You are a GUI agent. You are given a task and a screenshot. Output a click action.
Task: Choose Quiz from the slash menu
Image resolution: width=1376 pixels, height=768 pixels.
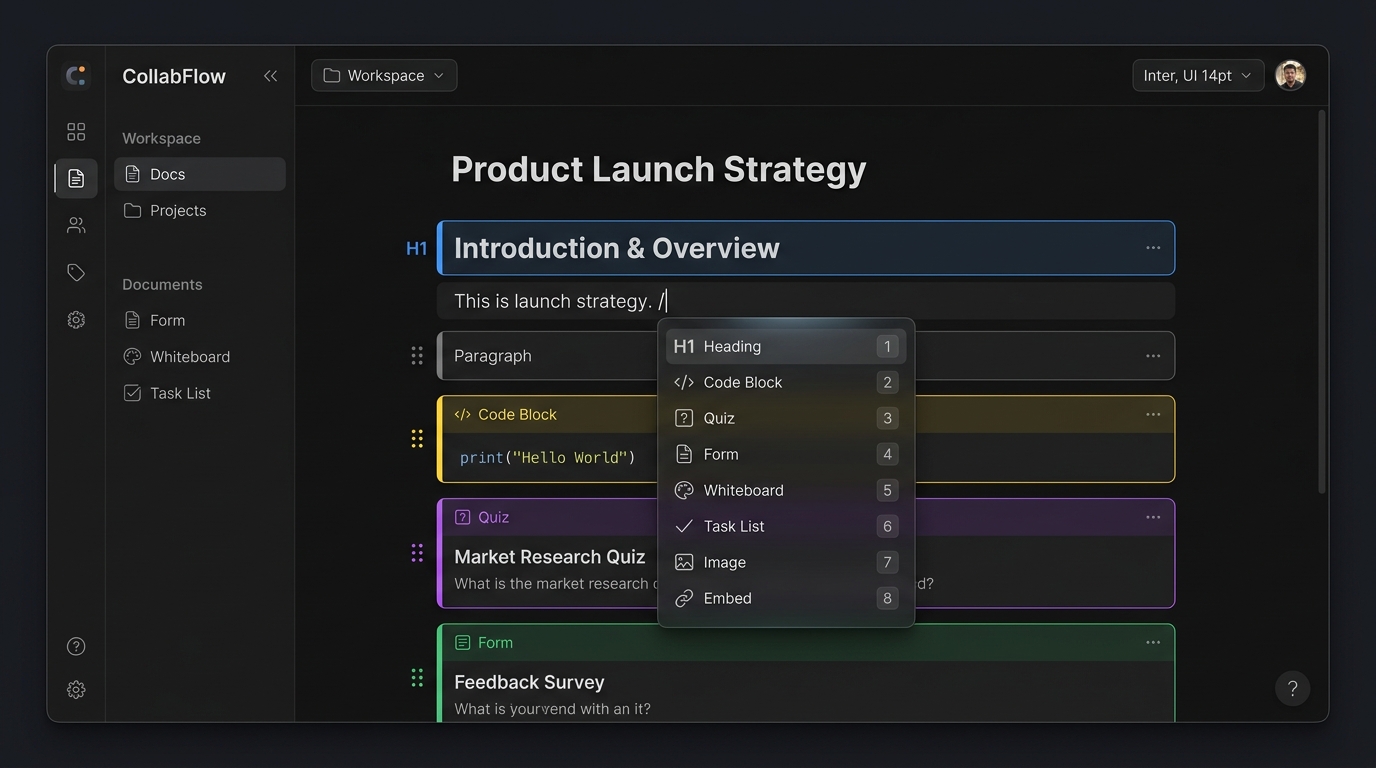click(x=786, y=419)
